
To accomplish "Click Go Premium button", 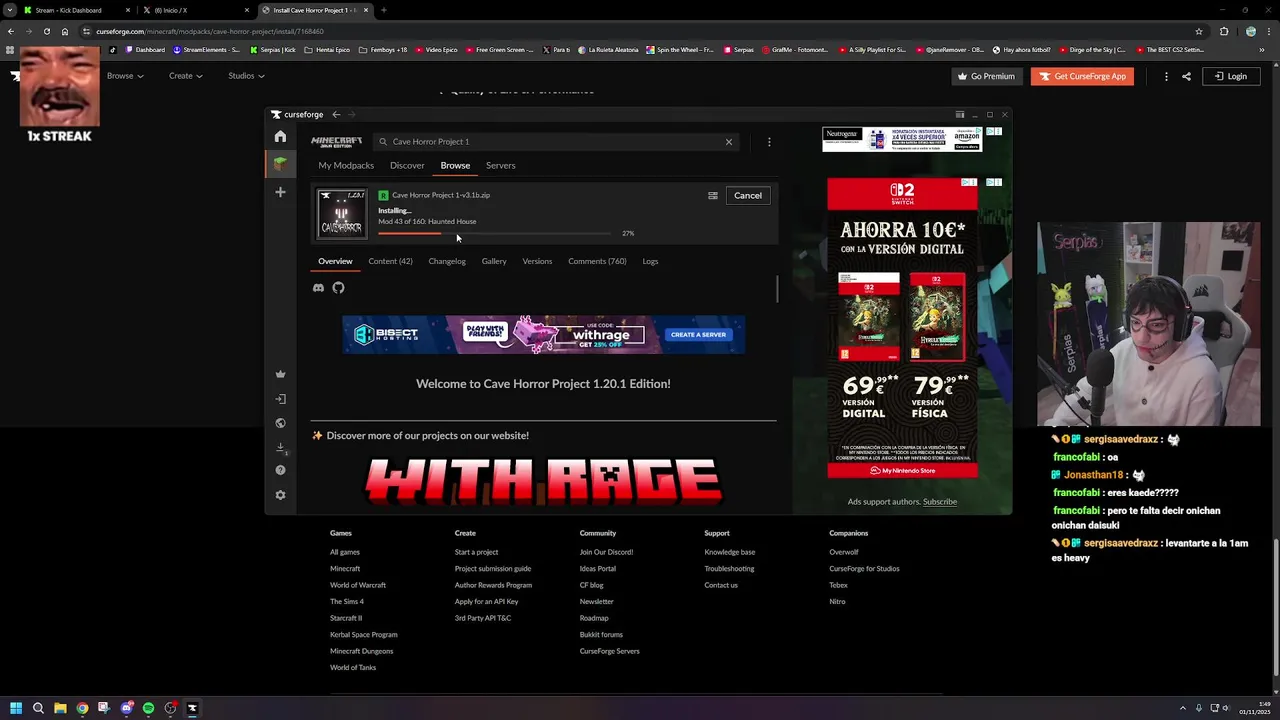I will pyautogui.click(x=986, y=76).
